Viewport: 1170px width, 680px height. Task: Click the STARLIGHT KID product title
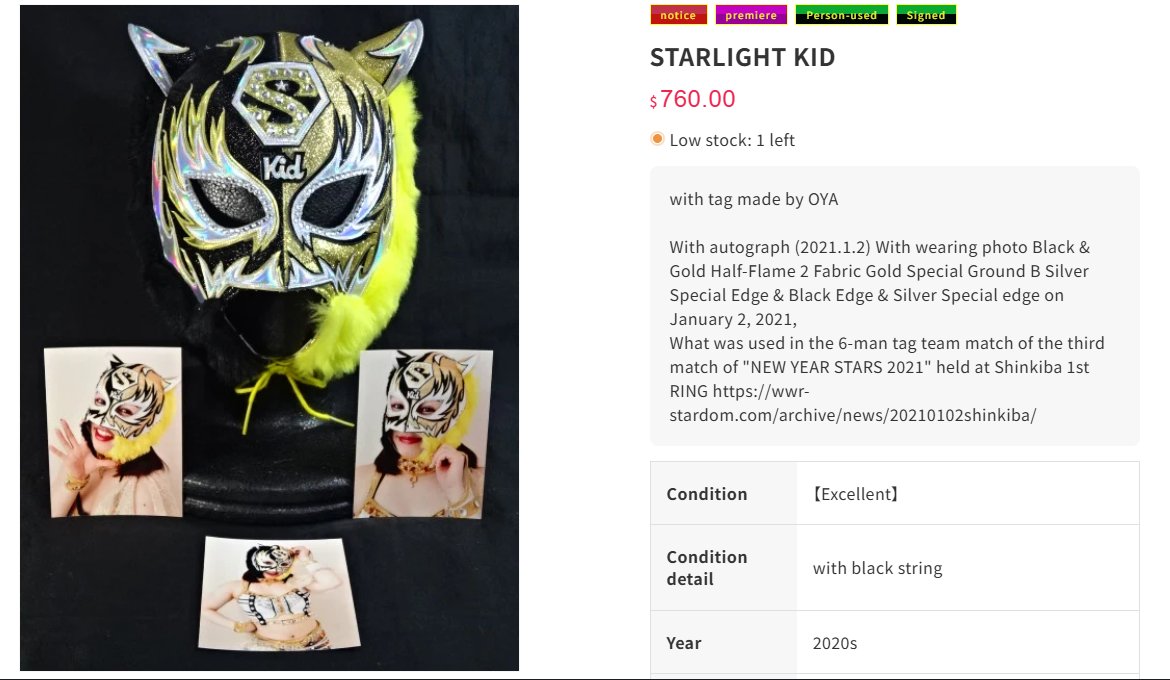742,58
